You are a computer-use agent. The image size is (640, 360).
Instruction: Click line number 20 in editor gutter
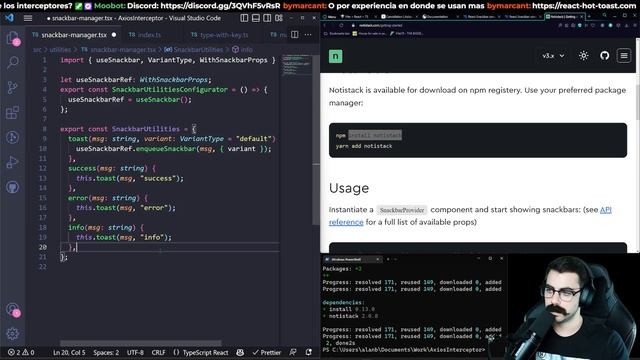pyautogui.click(x=43, y=247)
